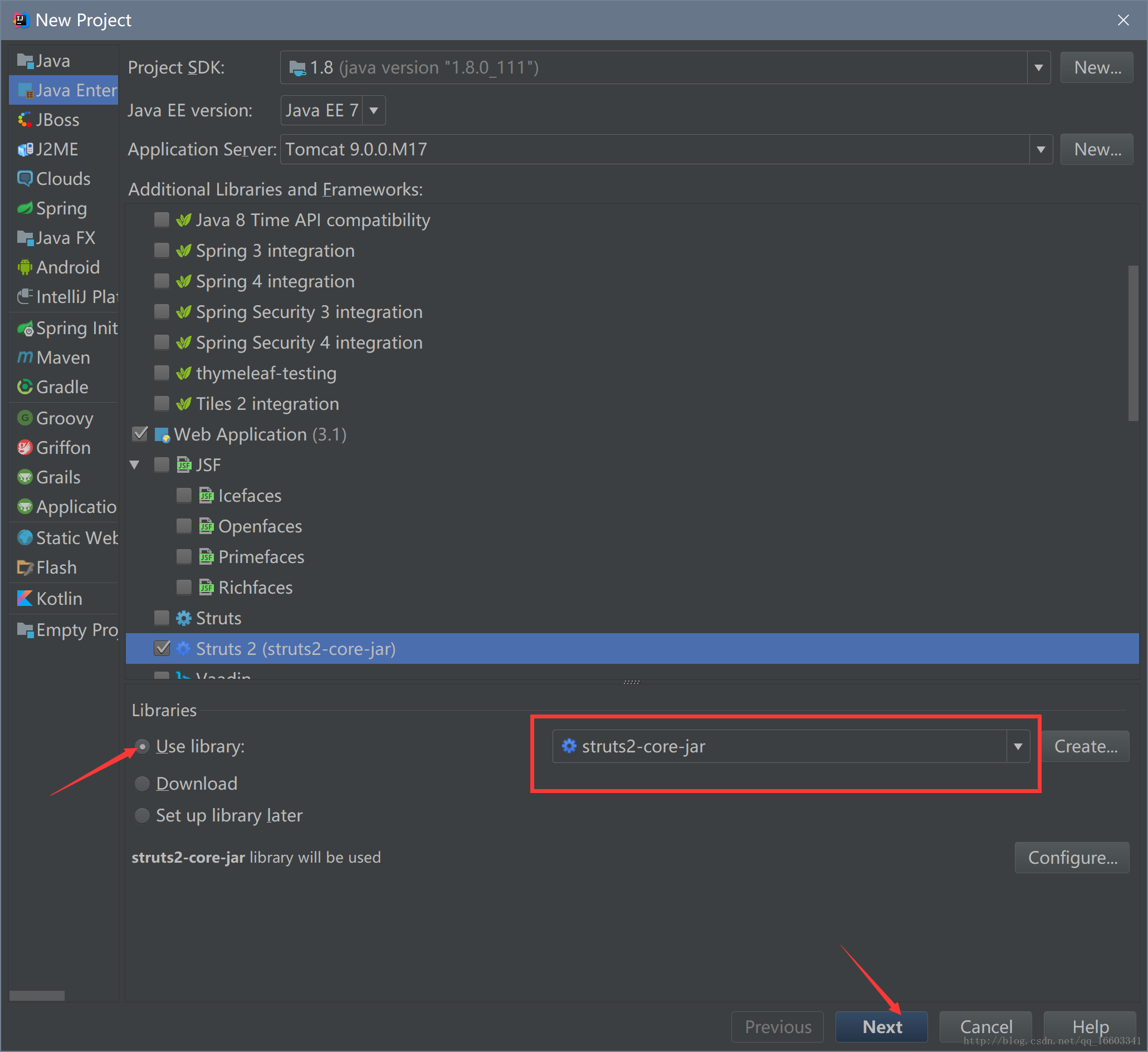Screen dimensions: 1148x1052
Task: Tick Spring Security 4 integration checkbox
Action: [x=162, y=342]
